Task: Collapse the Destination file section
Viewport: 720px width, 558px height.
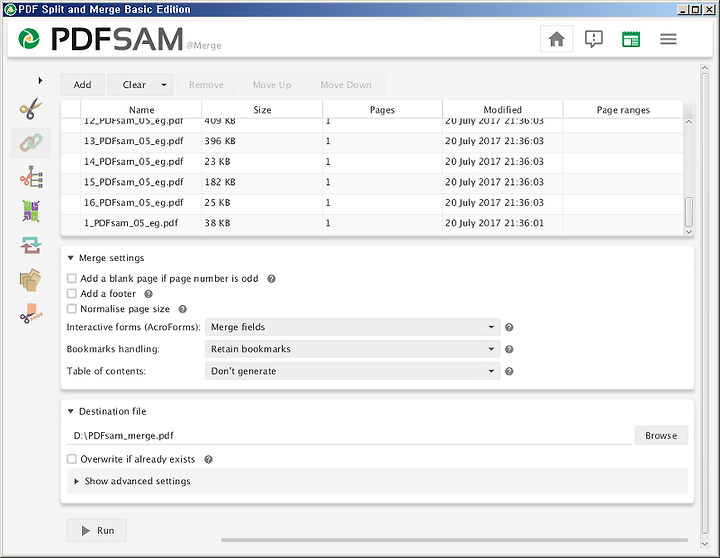Action: [71, 411]
